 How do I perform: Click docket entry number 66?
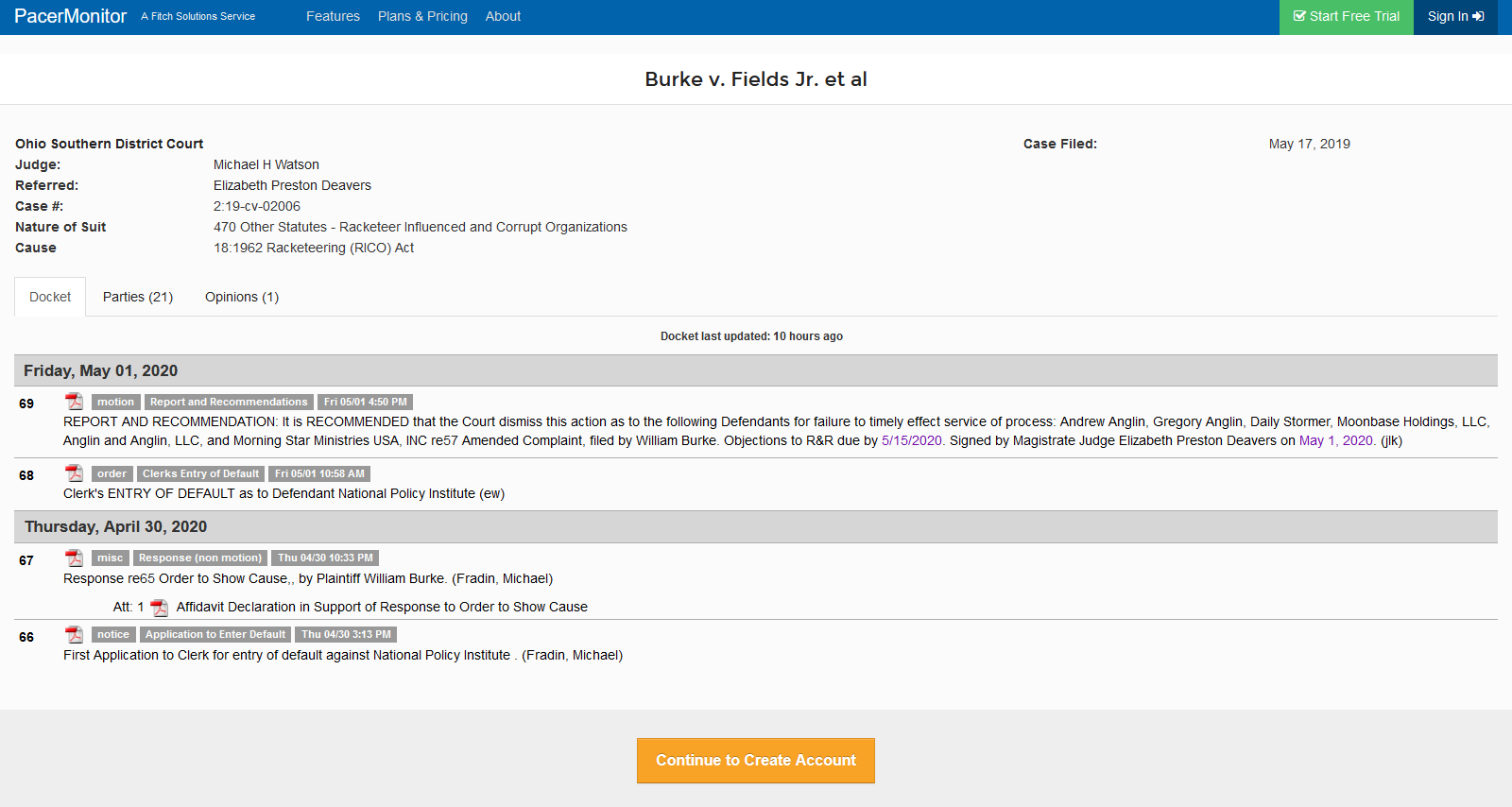pyautogui.click(x=26, y=637)
